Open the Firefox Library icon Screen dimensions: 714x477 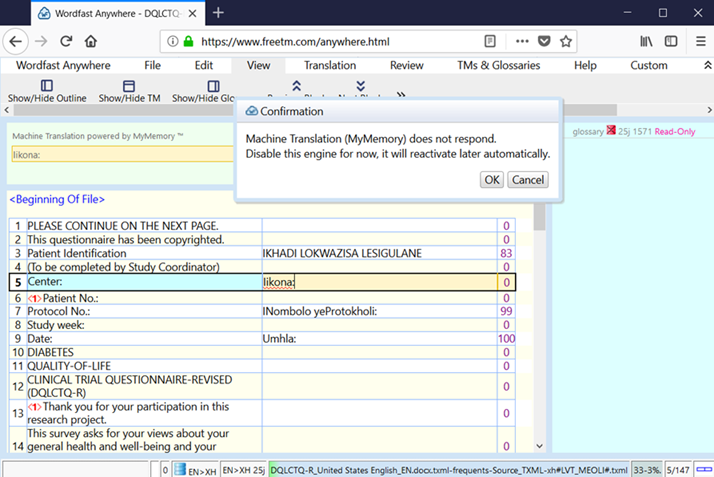pyautogui.click(x=644, y=41)
